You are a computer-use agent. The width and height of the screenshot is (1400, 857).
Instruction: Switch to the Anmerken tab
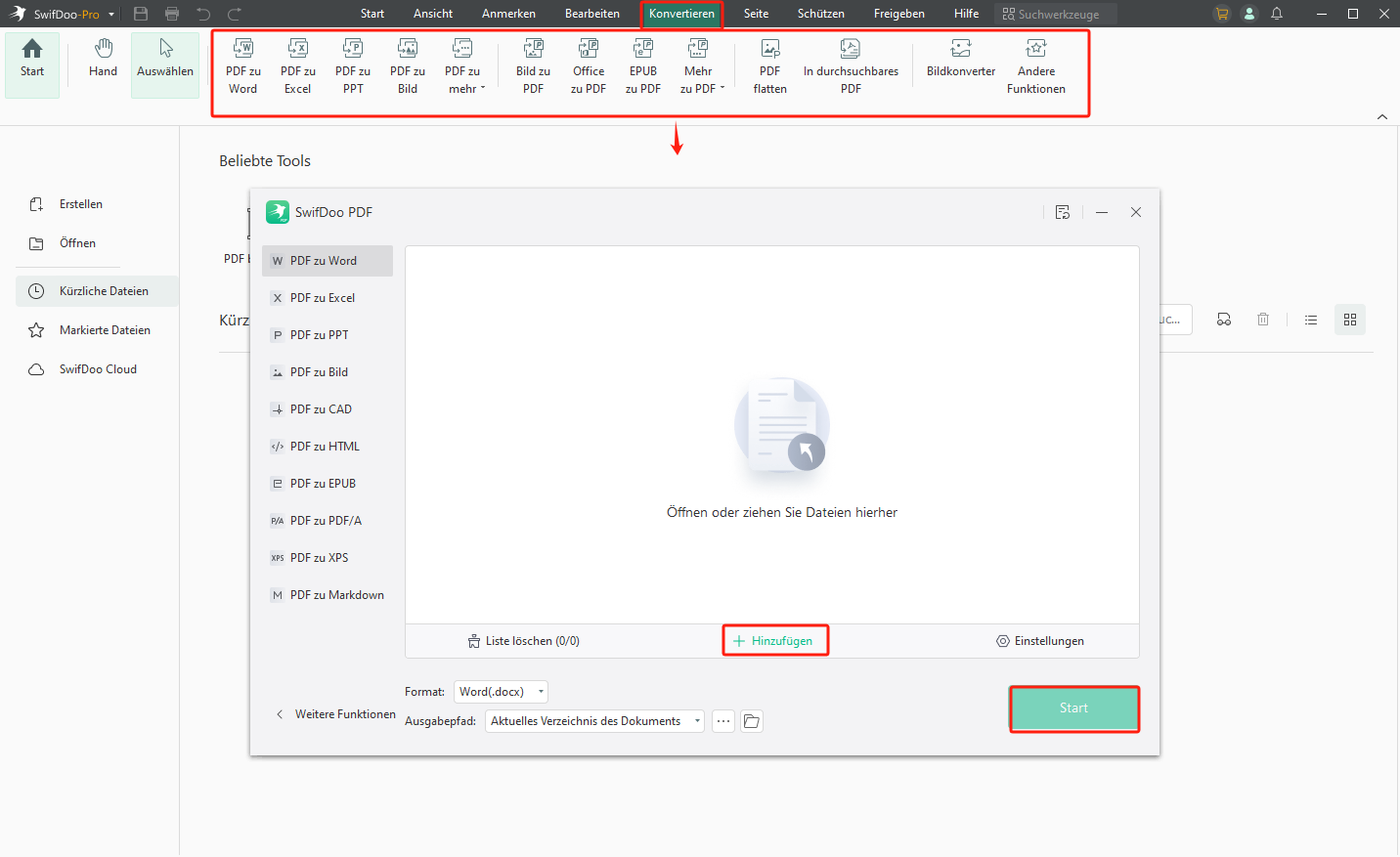(x=508, y=14)
